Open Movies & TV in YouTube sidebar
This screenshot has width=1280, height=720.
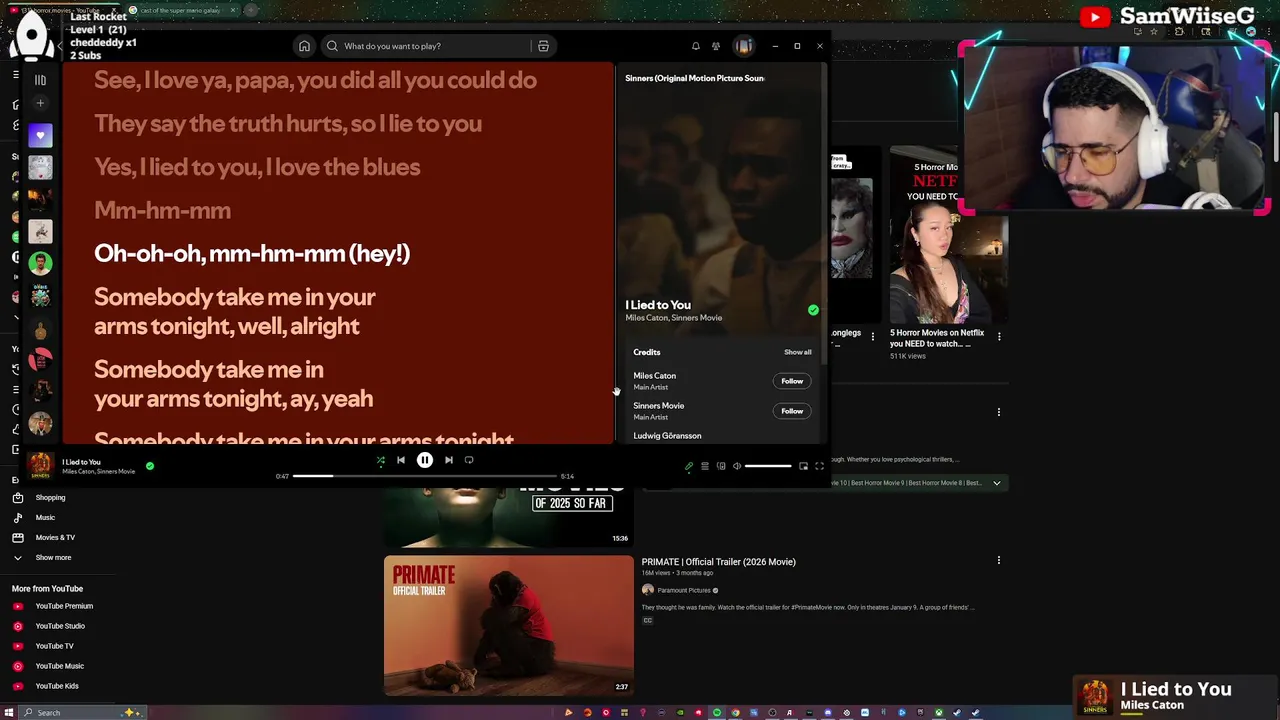(x=55, y=537)
